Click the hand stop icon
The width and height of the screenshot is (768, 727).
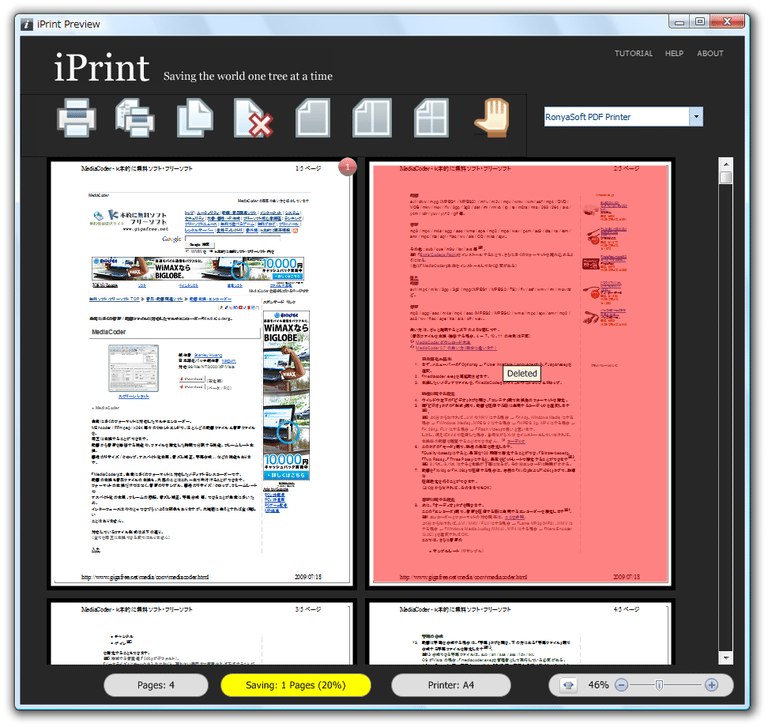click(x=492, y=118)
